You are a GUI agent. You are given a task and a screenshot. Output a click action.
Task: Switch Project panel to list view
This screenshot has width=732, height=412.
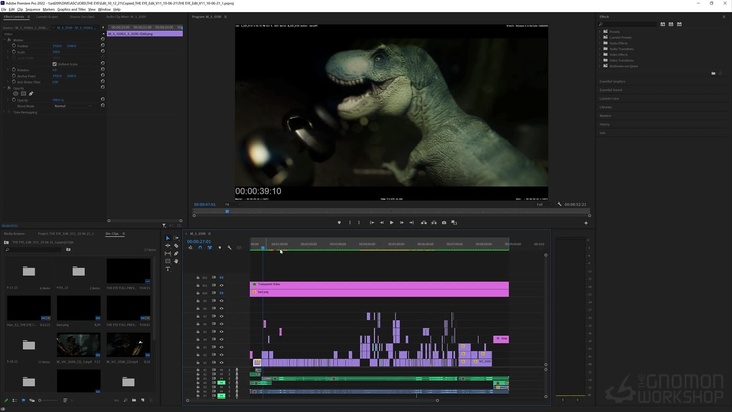[x=15, y=400]
